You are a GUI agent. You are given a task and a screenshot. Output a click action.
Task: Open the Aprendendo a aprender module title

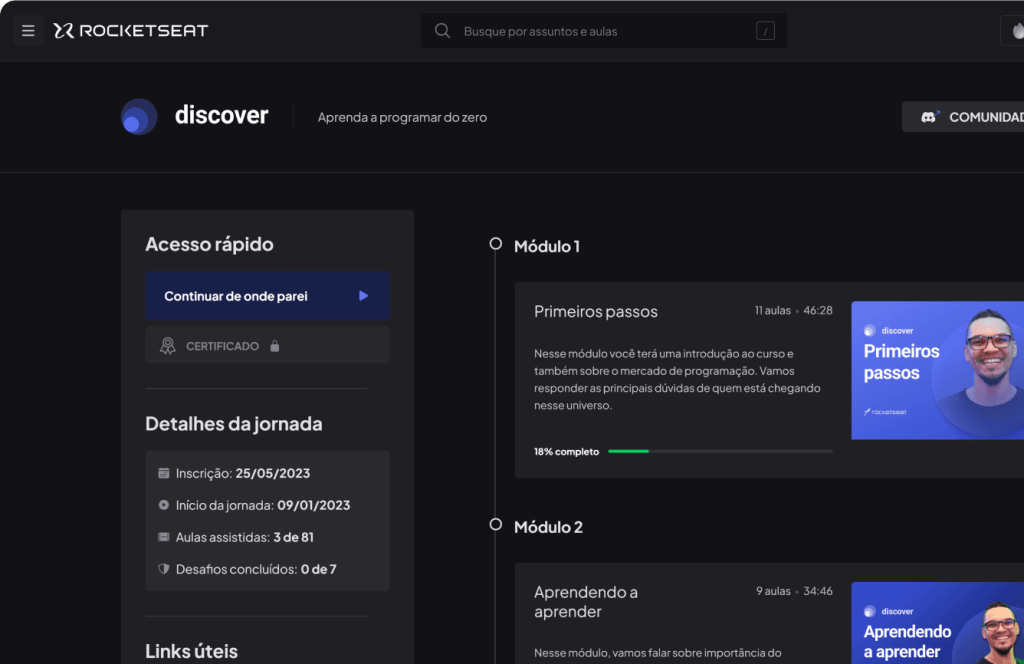[x=586, y=601]
